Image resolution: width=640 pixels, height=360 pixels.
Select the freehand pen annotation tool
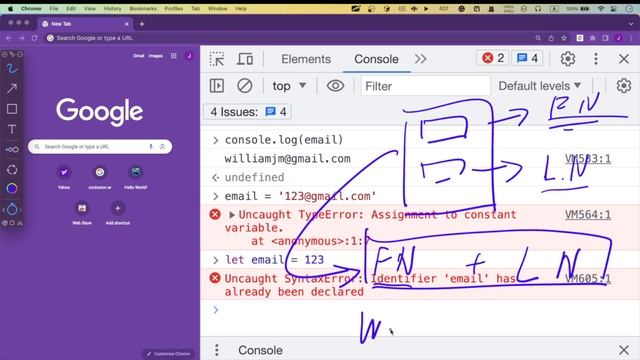pos(11,69)
